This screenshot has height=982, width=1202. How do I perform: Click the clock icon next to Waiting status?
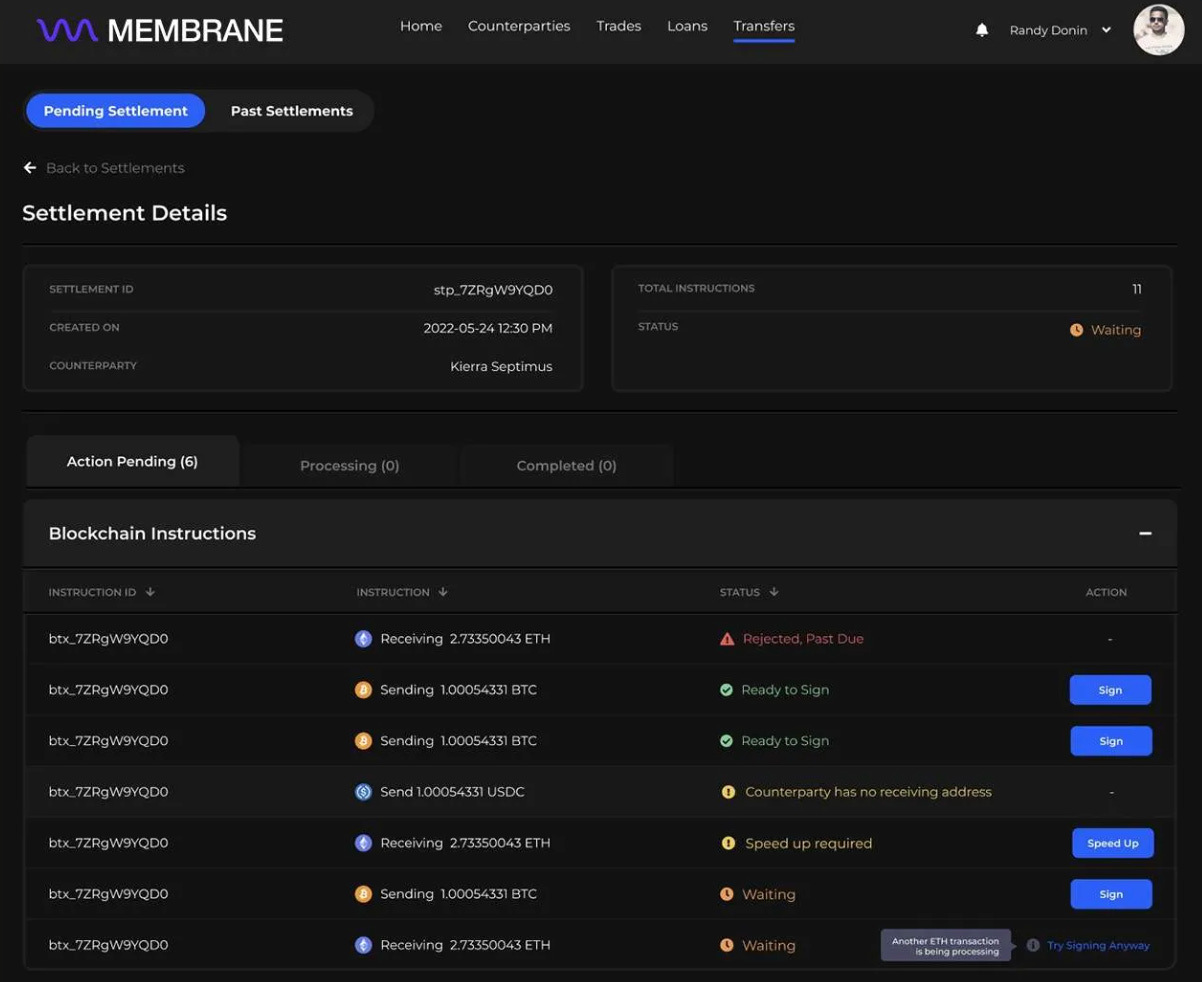tap(728, 894)
